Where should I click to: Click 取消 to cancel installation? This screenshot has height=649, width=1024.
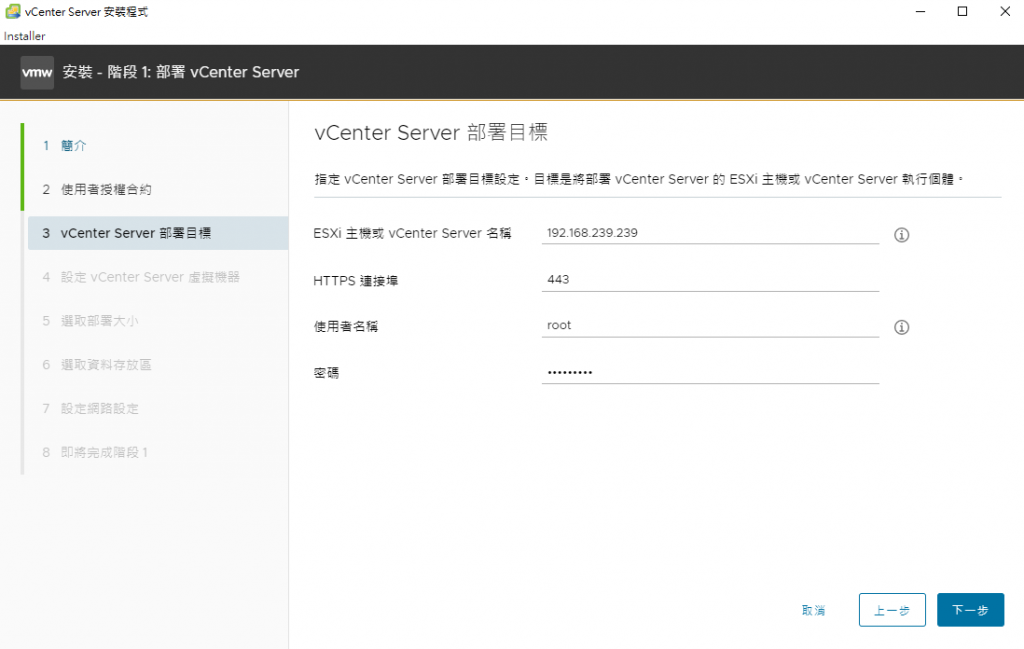pos(814,610)
